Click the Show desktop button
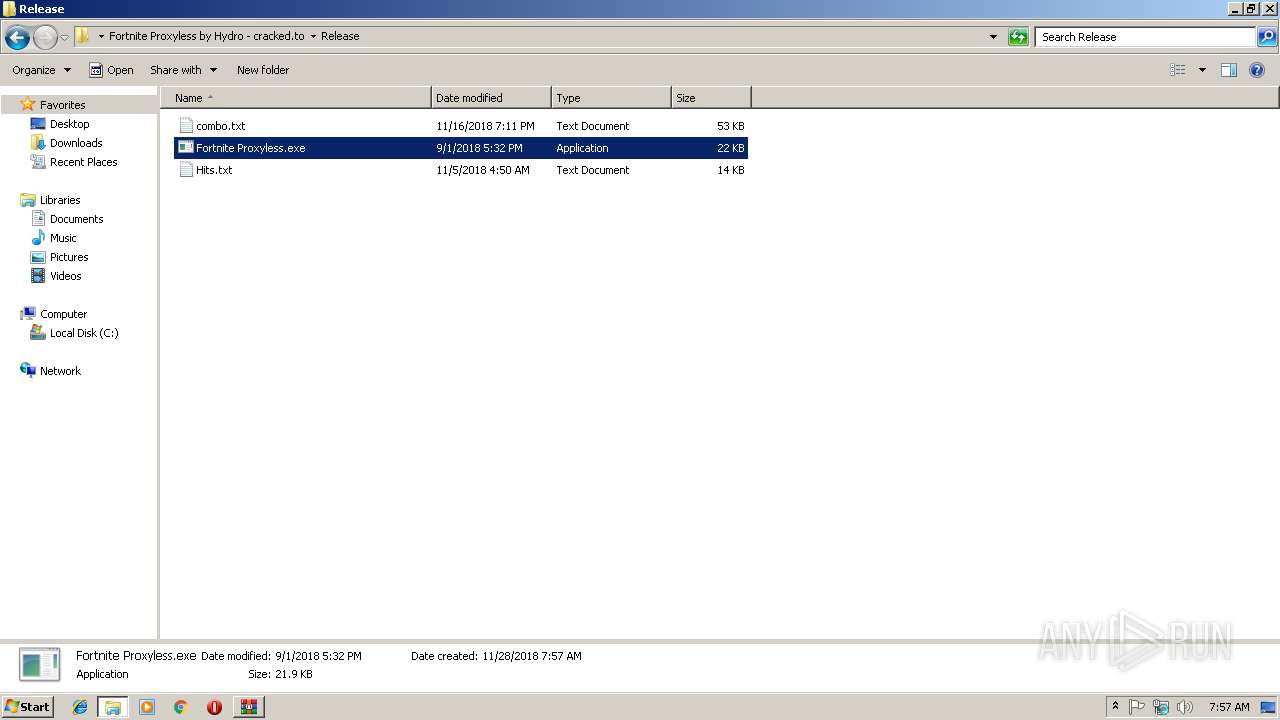 point(1270,707)
